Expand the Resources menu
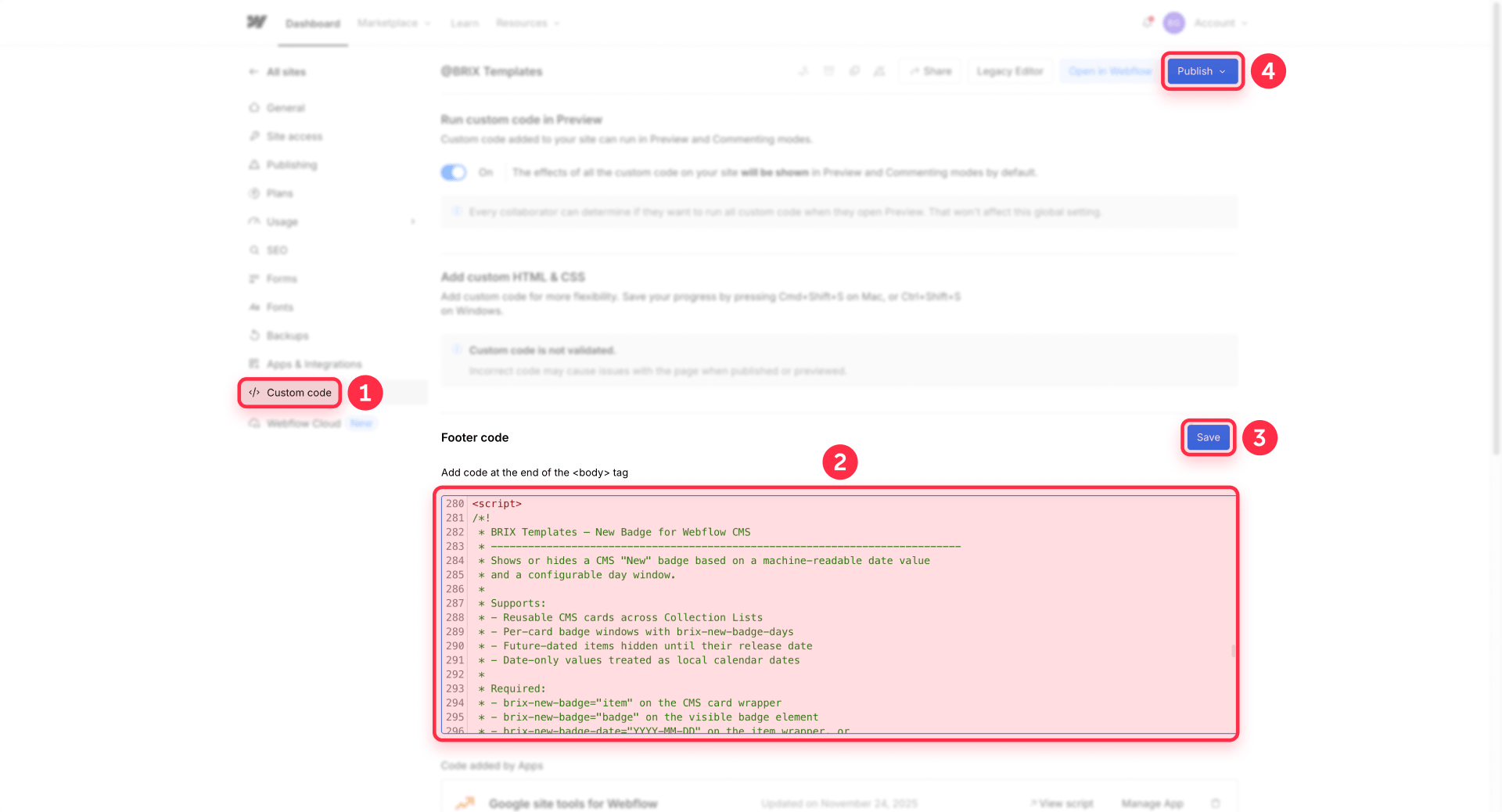 pyautogui.click(x=528, y=23)
